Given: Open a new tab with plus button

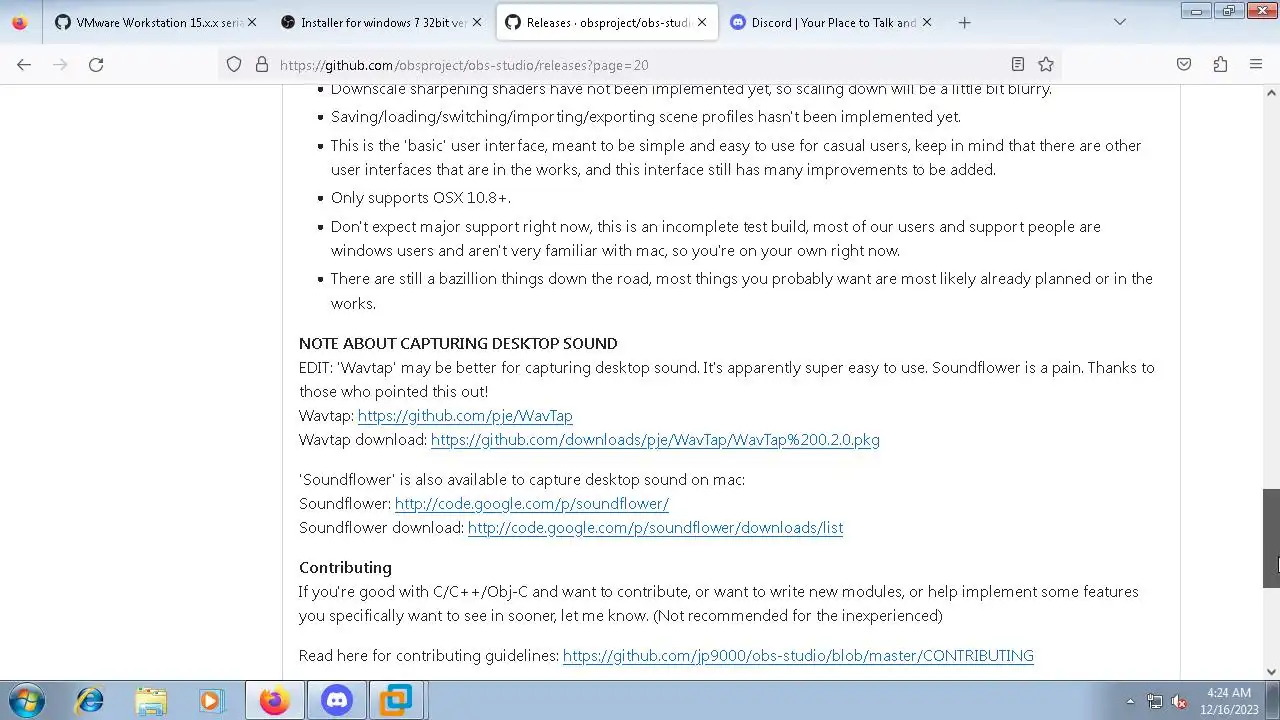Looking at the screenshot, I should [964, 22].
